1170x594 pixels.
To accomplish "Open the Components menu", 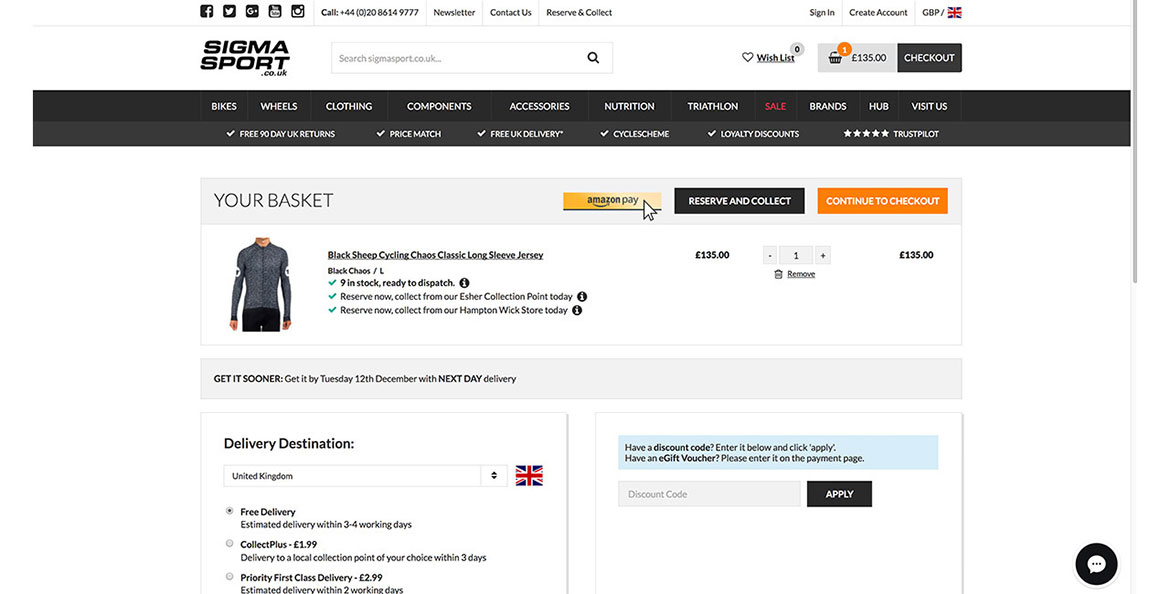I will point(439,106).
